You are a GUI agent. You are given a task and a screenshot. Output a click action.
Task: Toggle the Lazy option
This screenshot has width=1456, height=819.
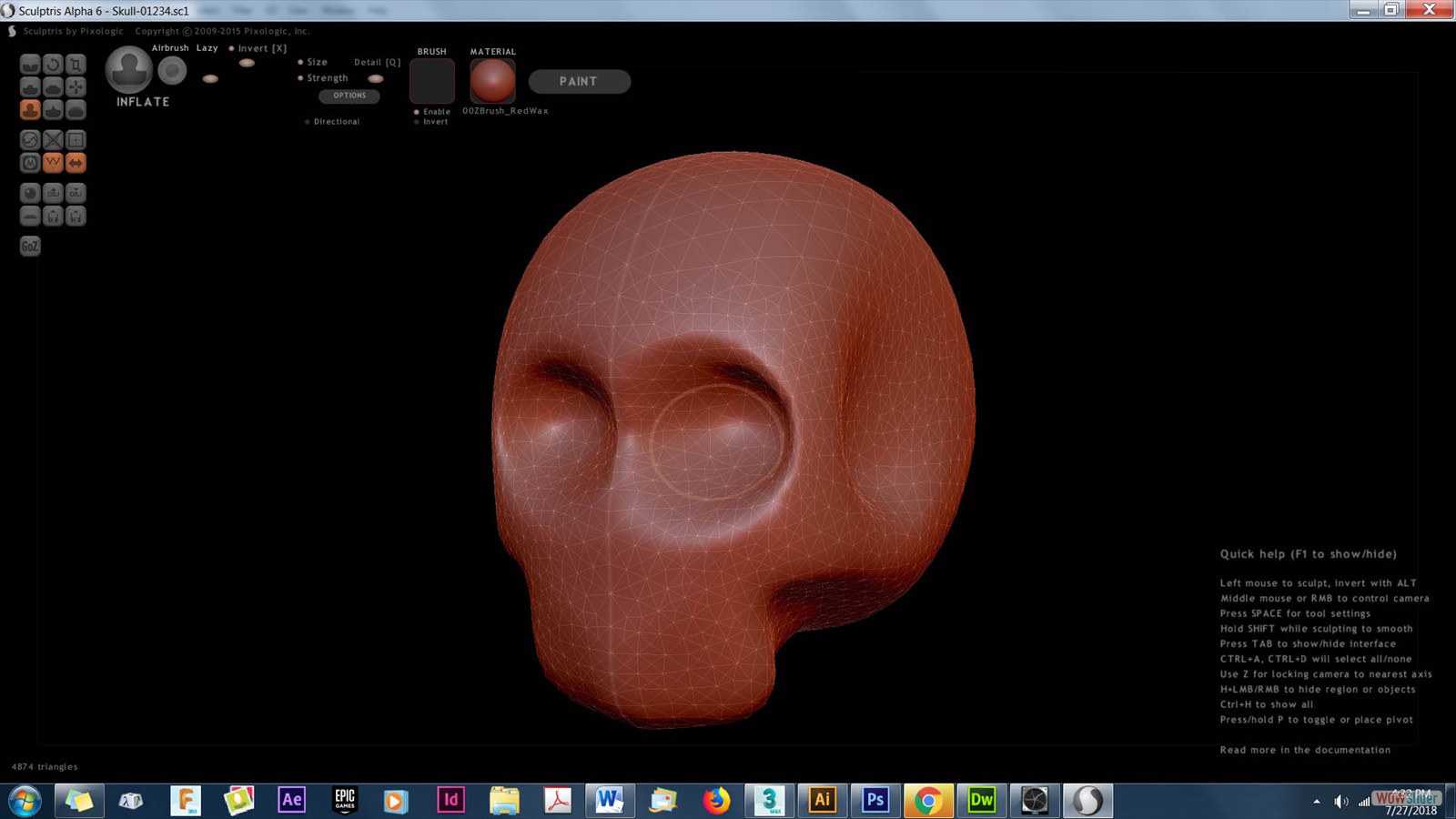point(207,48)
